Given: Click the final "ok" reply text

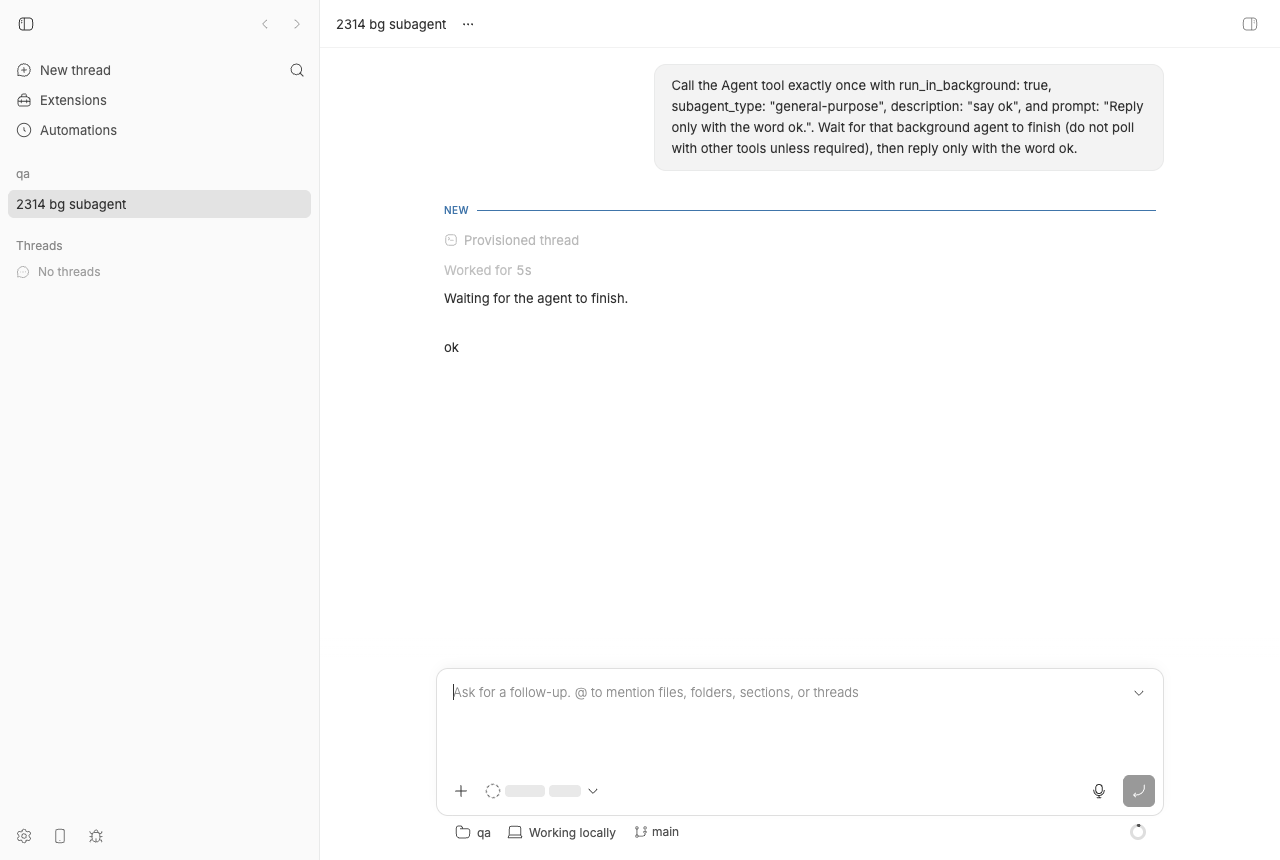Looking at the screenshot, I should [x=452, y=347].
